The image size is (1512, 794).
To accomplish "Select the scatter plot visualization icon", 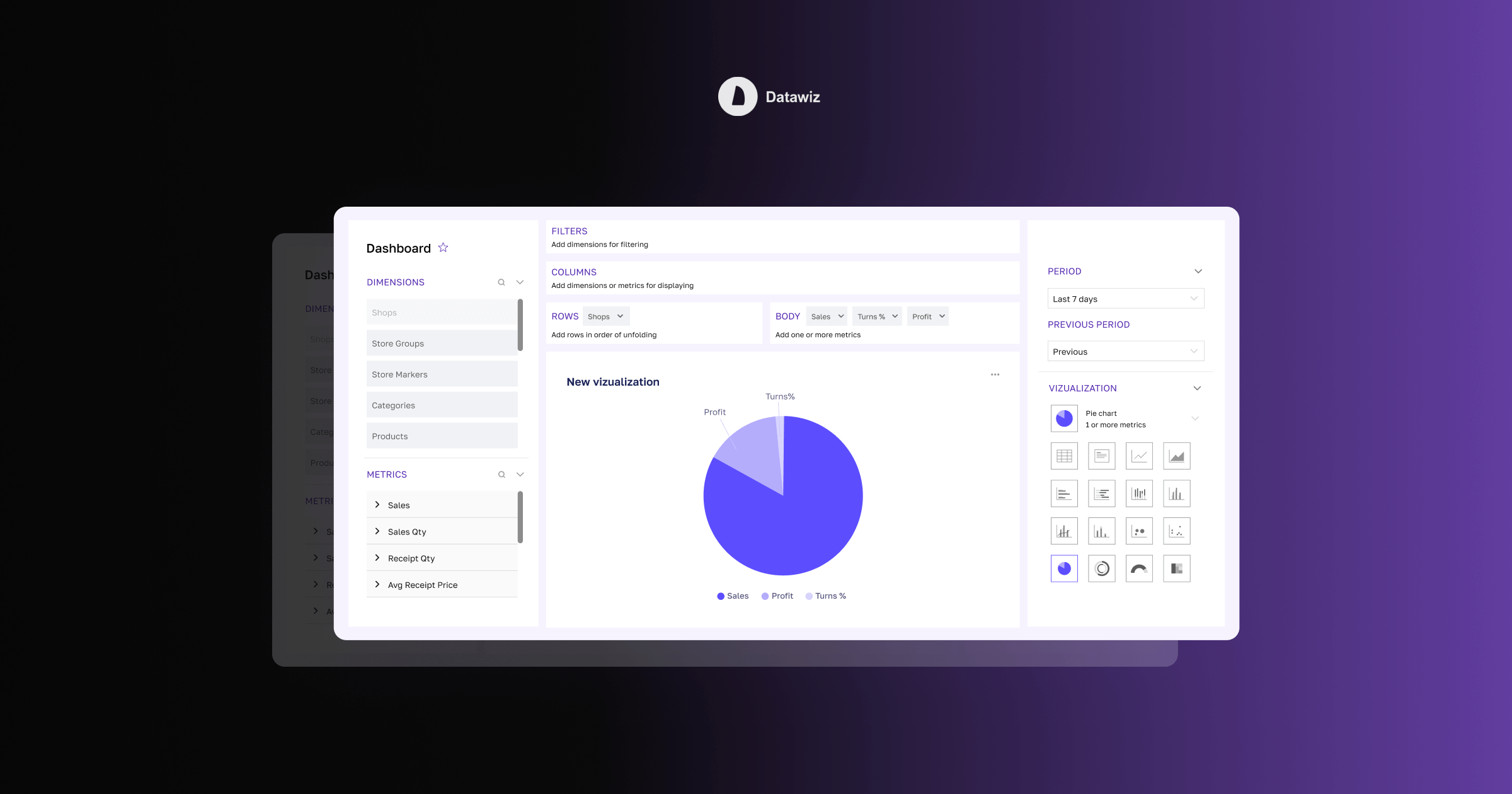I will pos(1175,530).
